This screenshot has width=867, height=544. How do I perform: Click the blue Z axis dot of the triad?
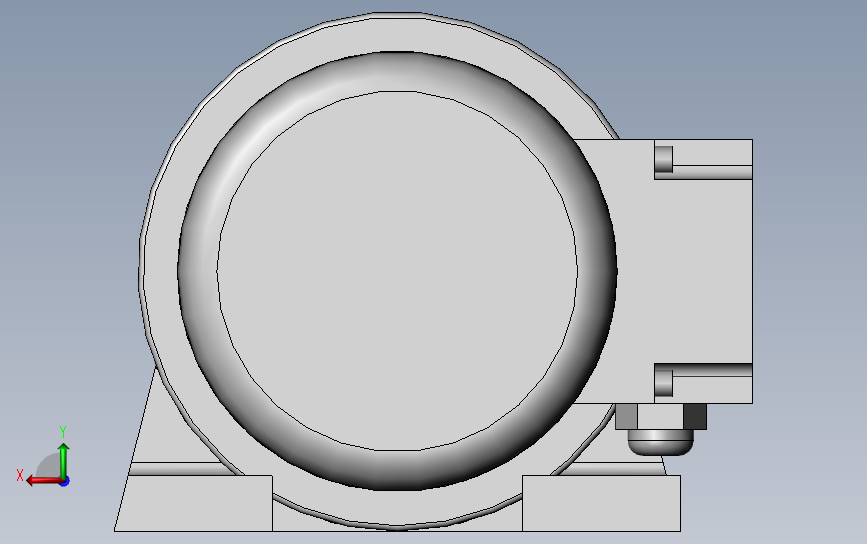click(x=65, y=482)
